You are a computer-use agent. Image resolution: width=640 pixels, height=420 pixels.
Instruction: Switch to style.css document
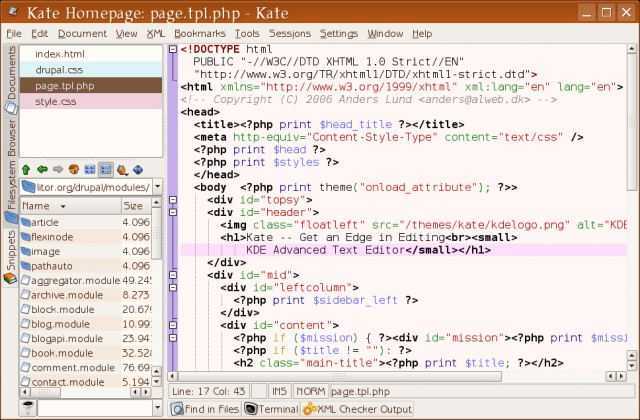click(91, 102)
